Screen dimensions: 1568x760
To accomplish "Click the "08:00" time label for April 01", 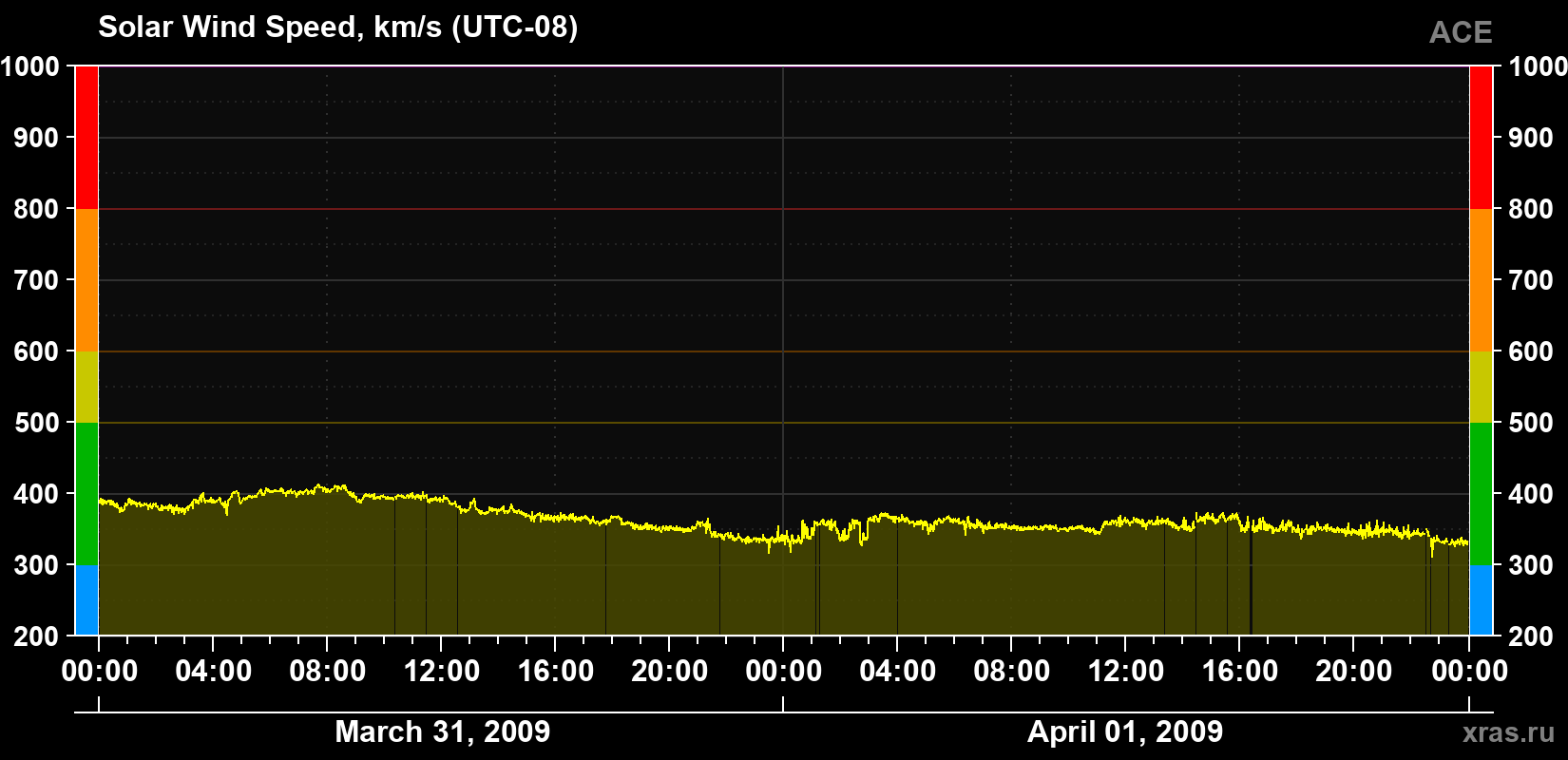I will point(1011,672).
